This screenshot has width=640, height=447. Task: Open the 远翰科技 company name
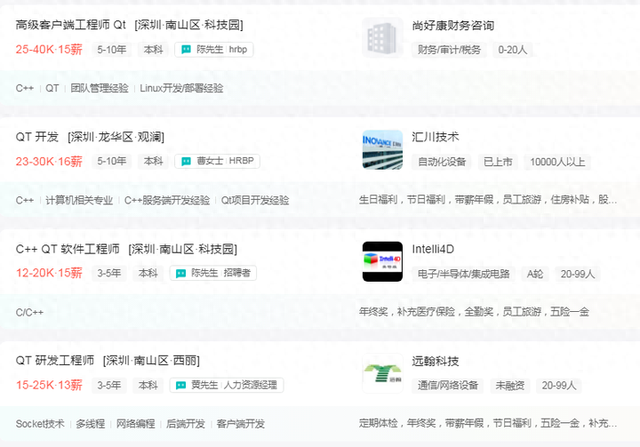tap(436, 361)
